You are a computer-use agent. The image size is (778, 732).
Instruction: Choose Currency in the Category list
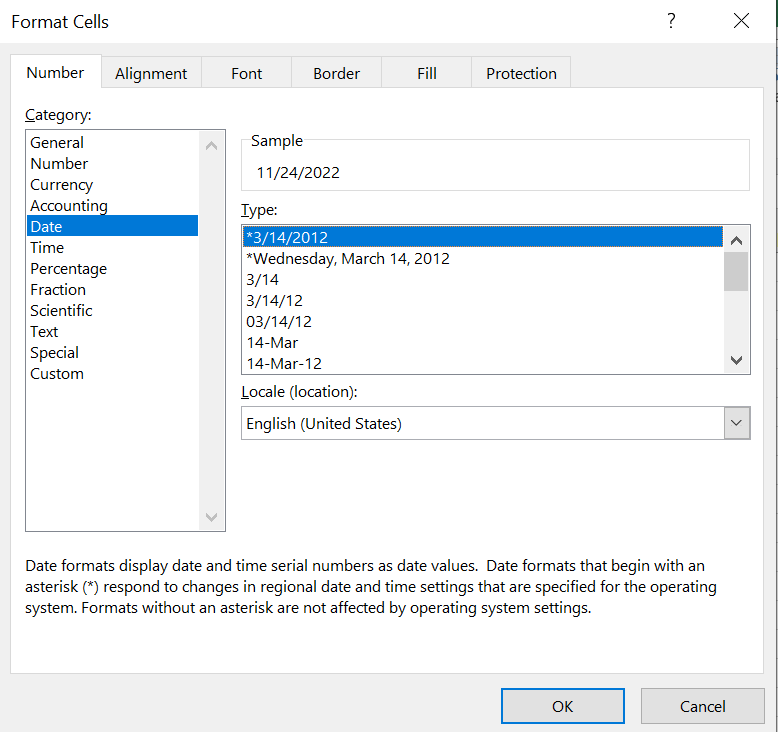(62, 185)
